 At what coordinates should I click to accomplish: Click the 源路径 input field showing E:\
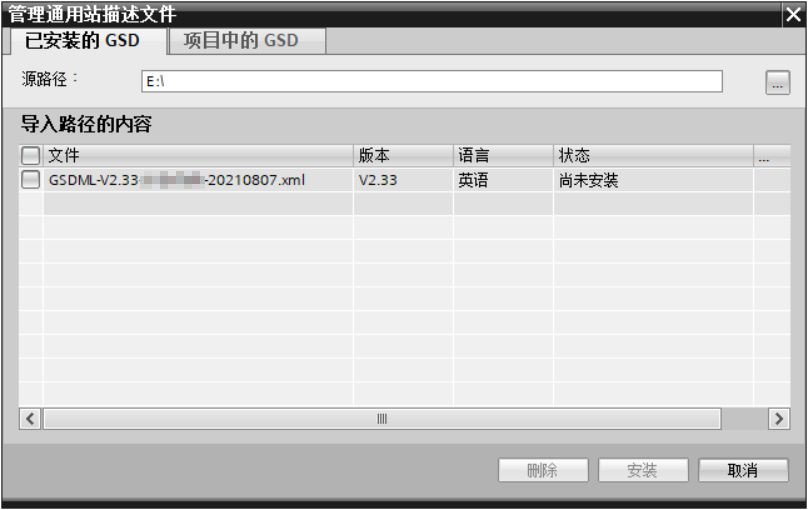click(x=432, y=81)
